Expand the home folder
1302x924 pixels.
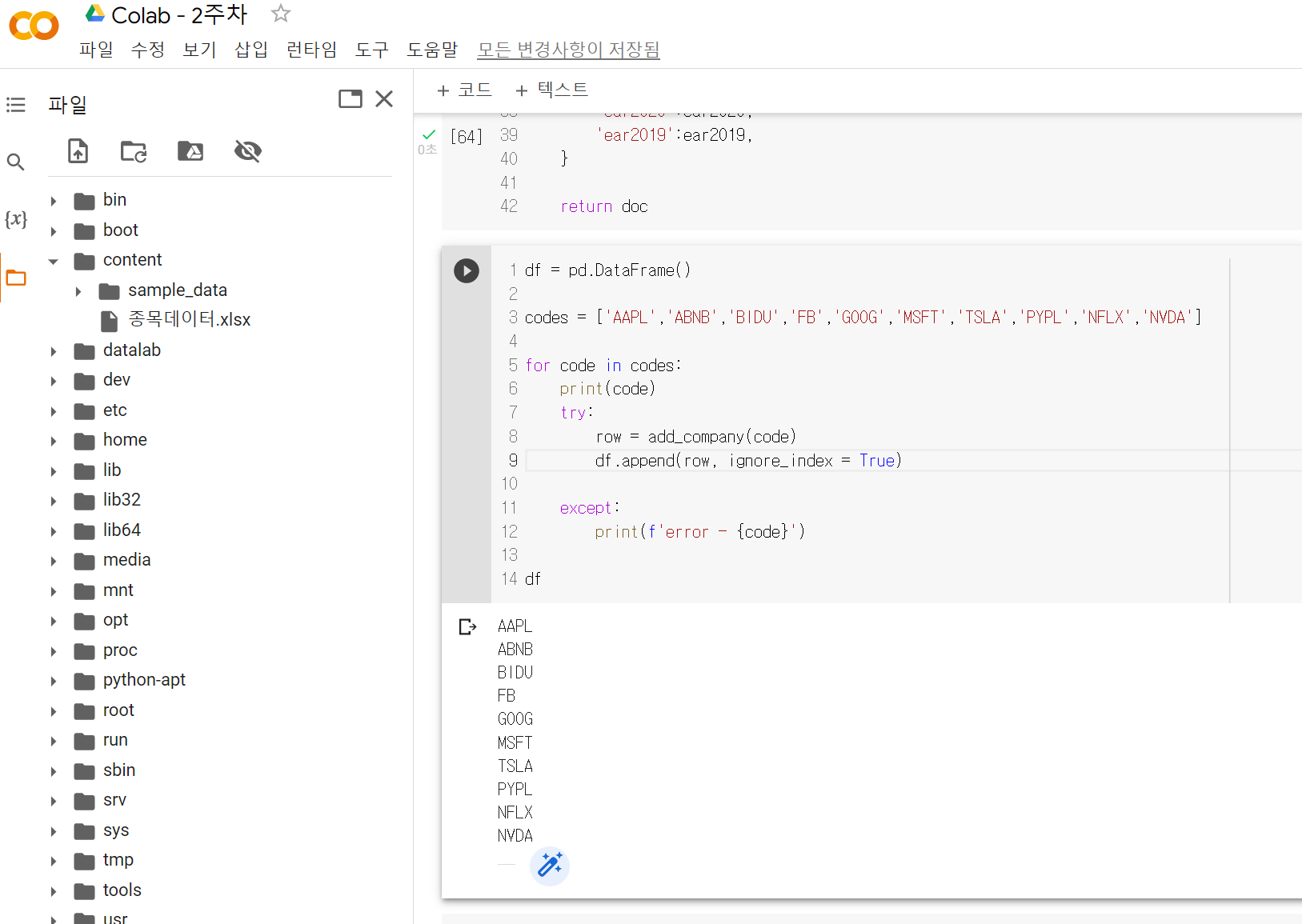54,441
